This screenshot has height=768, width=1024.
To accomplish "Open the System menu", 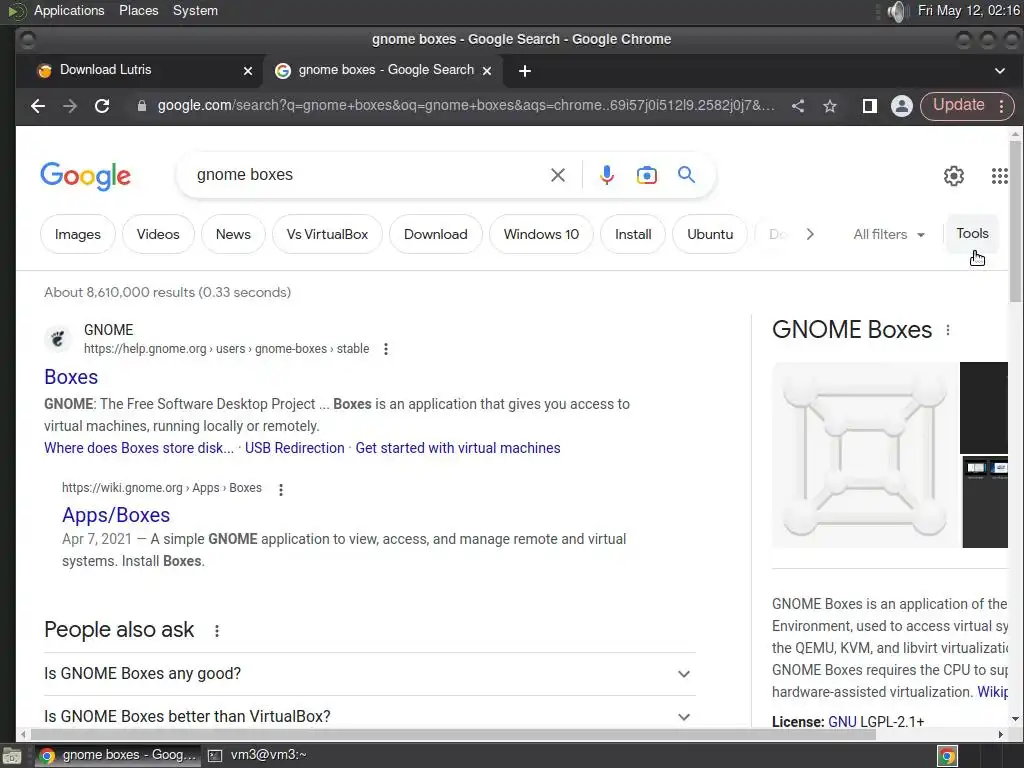I will click(x=195, y=10).
